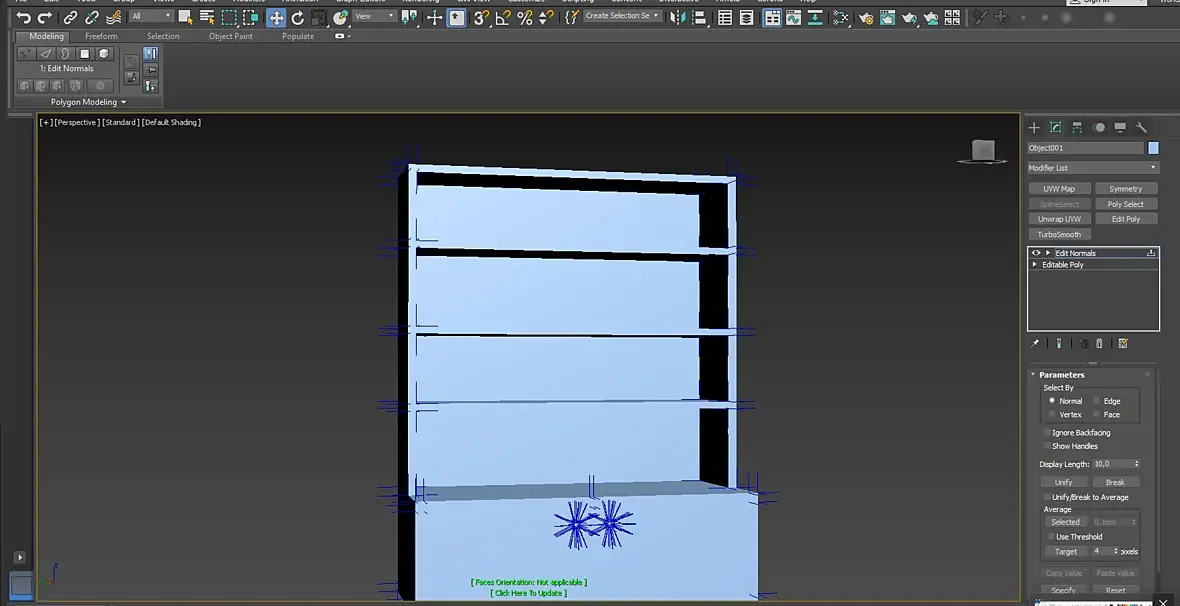This screenshot has height=606, width=1180.
Task: Click the Select and Place tool
Action: coord(341,17)
